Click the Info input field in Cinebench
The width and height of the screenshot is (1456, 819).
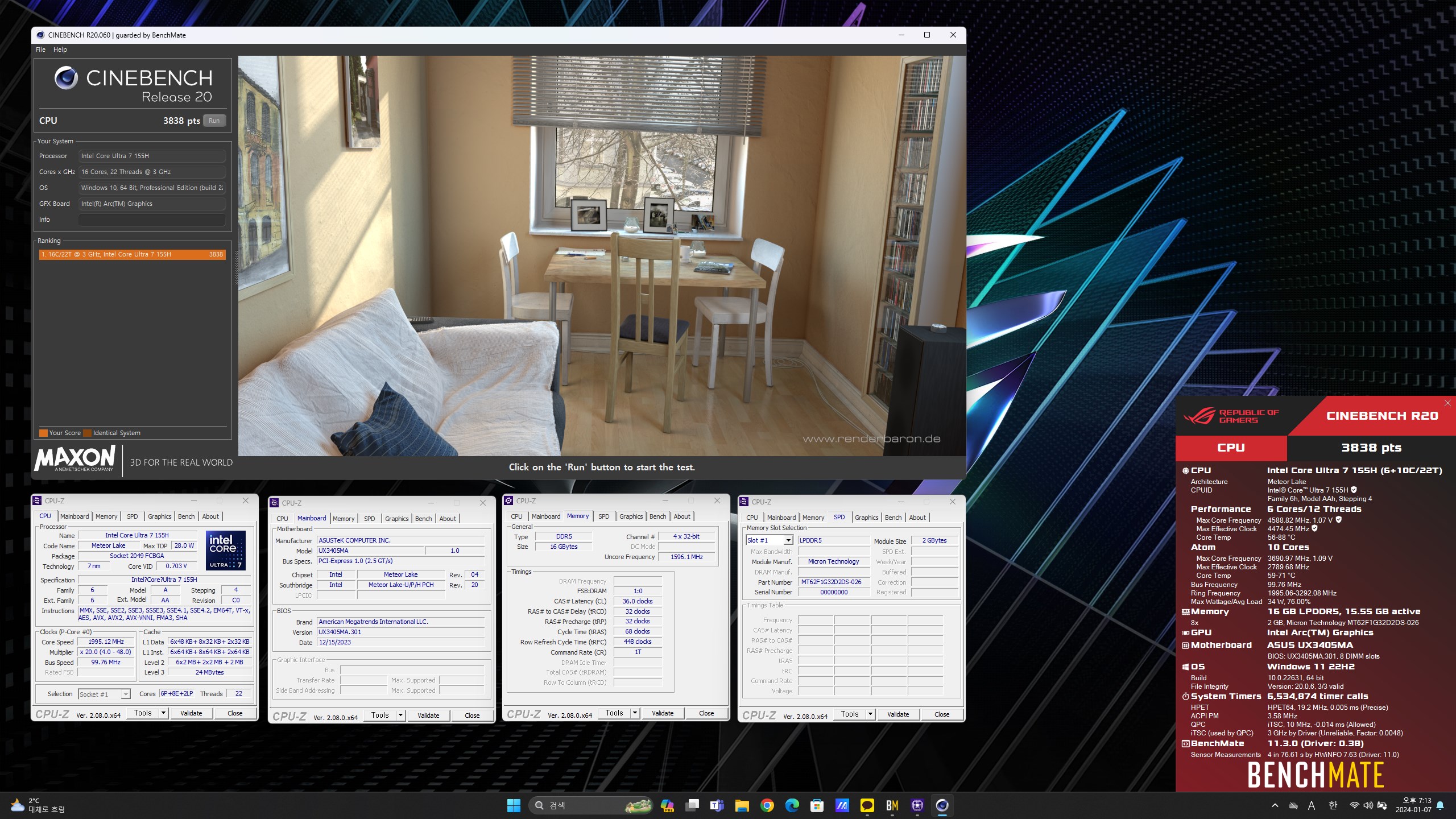tap(152, 220)
